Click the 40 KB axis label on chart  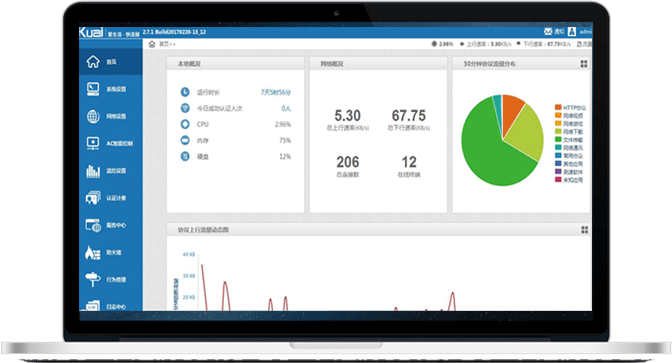coord(189,255)
